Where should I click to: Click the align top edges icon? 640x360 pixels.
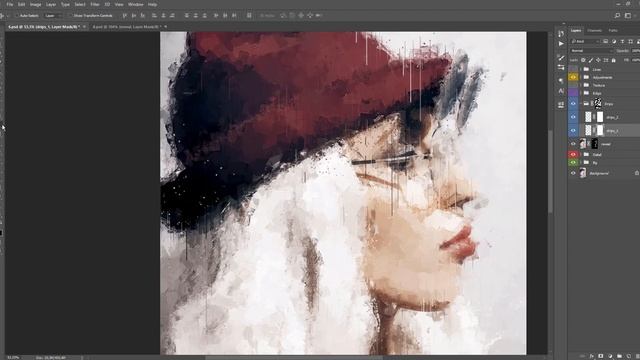125,16
